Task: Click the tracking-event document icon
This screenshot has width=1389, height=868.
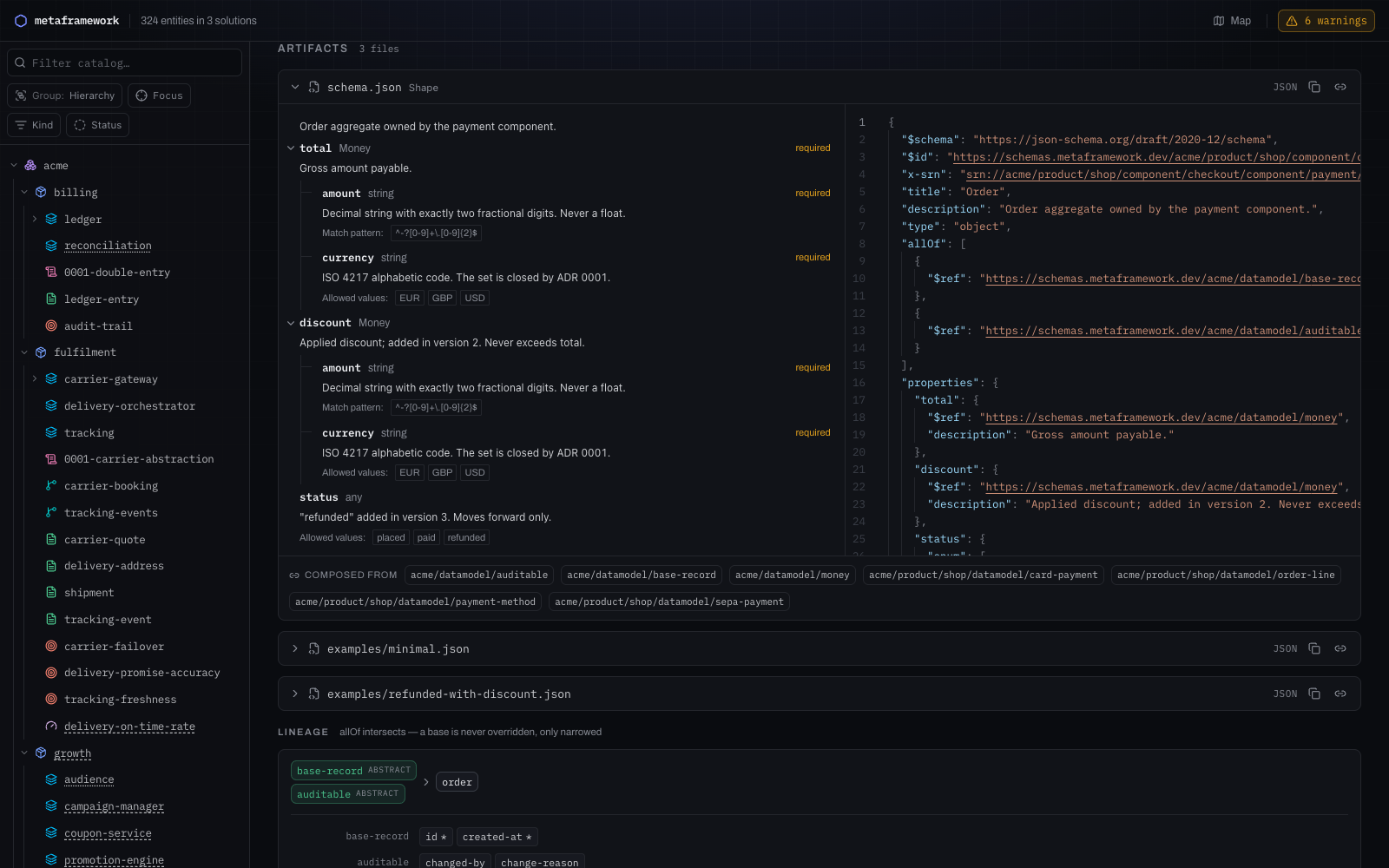Action: pos(51,620)
